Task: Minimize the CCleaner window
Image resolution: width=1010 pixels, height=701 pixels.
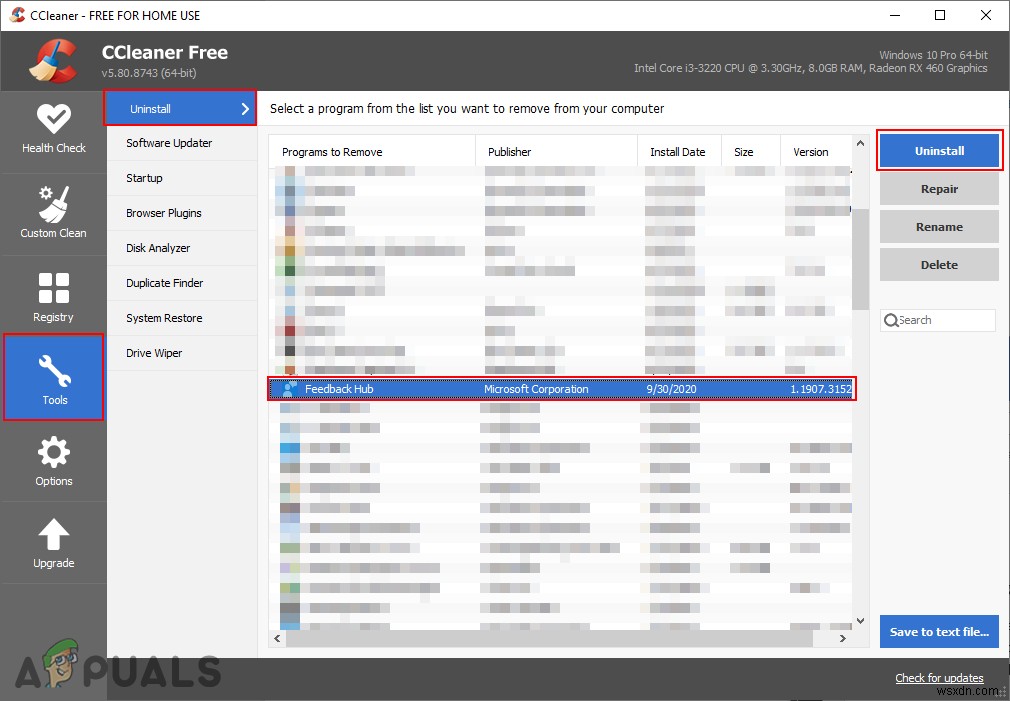Action: [x=895, y=15]
